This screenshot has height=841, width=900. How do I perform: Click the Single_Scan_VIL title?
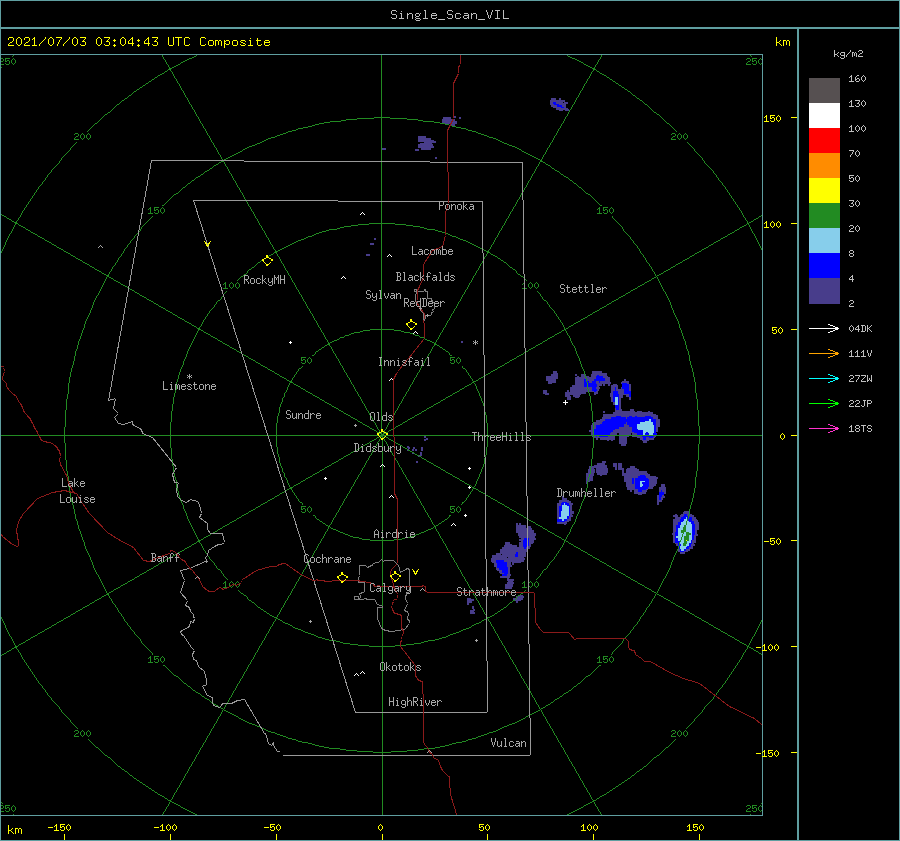click(449, 15)
